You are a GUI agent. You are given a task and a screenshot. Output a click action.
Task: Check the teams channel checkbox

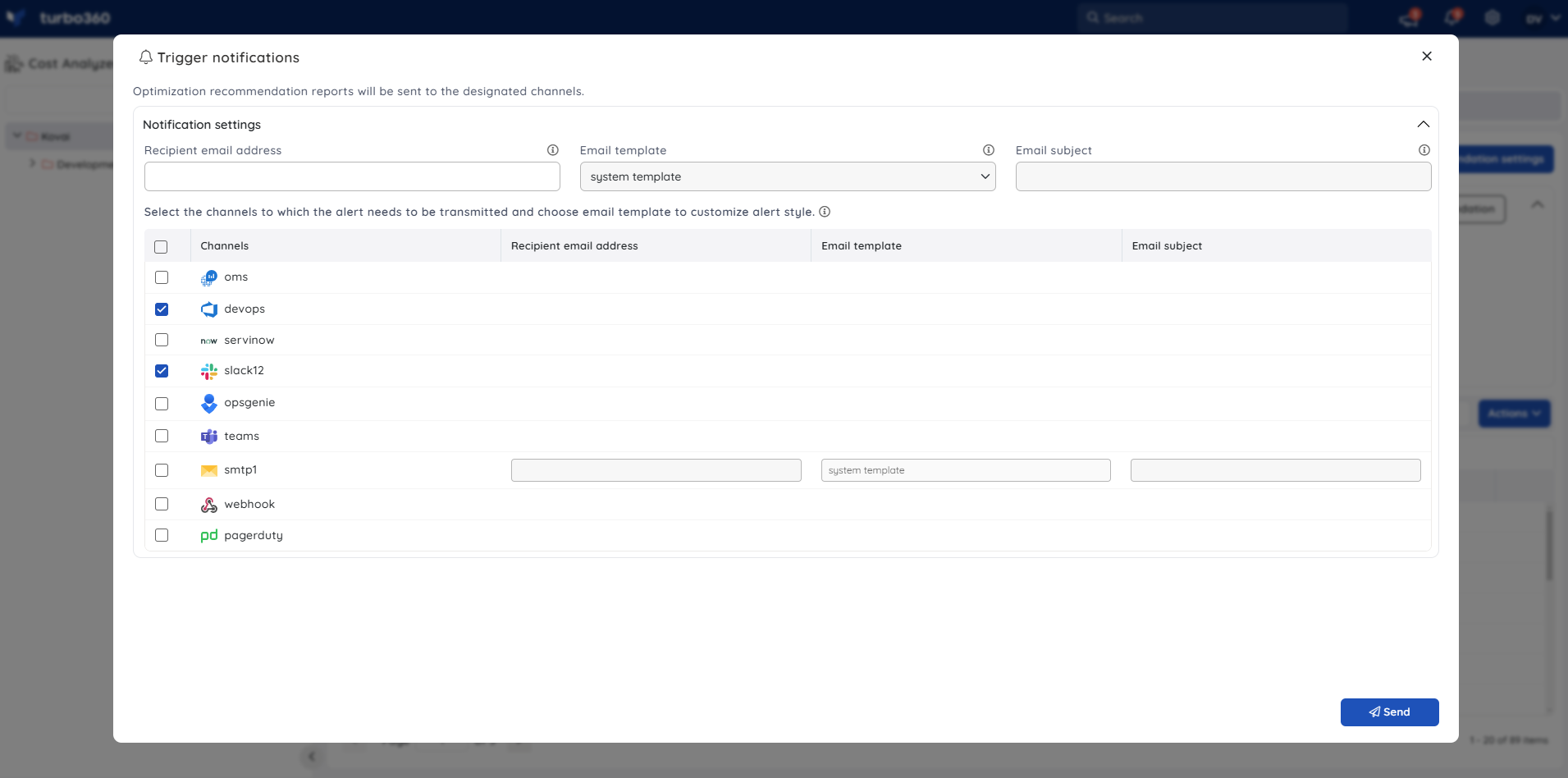pos(162,436)
